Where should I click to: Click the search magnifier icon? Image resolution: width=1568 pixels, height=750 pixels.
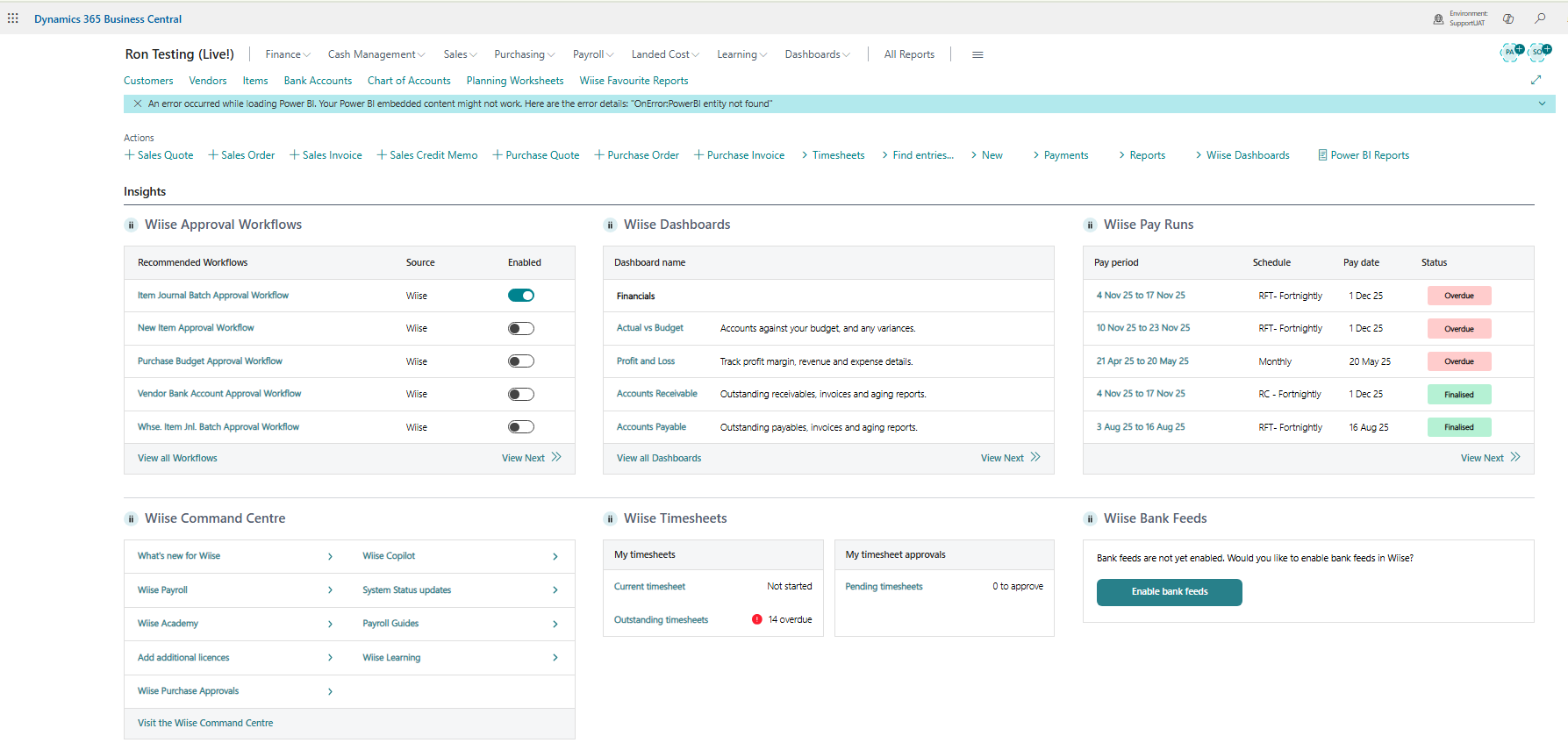click(x=1540, y=18)
